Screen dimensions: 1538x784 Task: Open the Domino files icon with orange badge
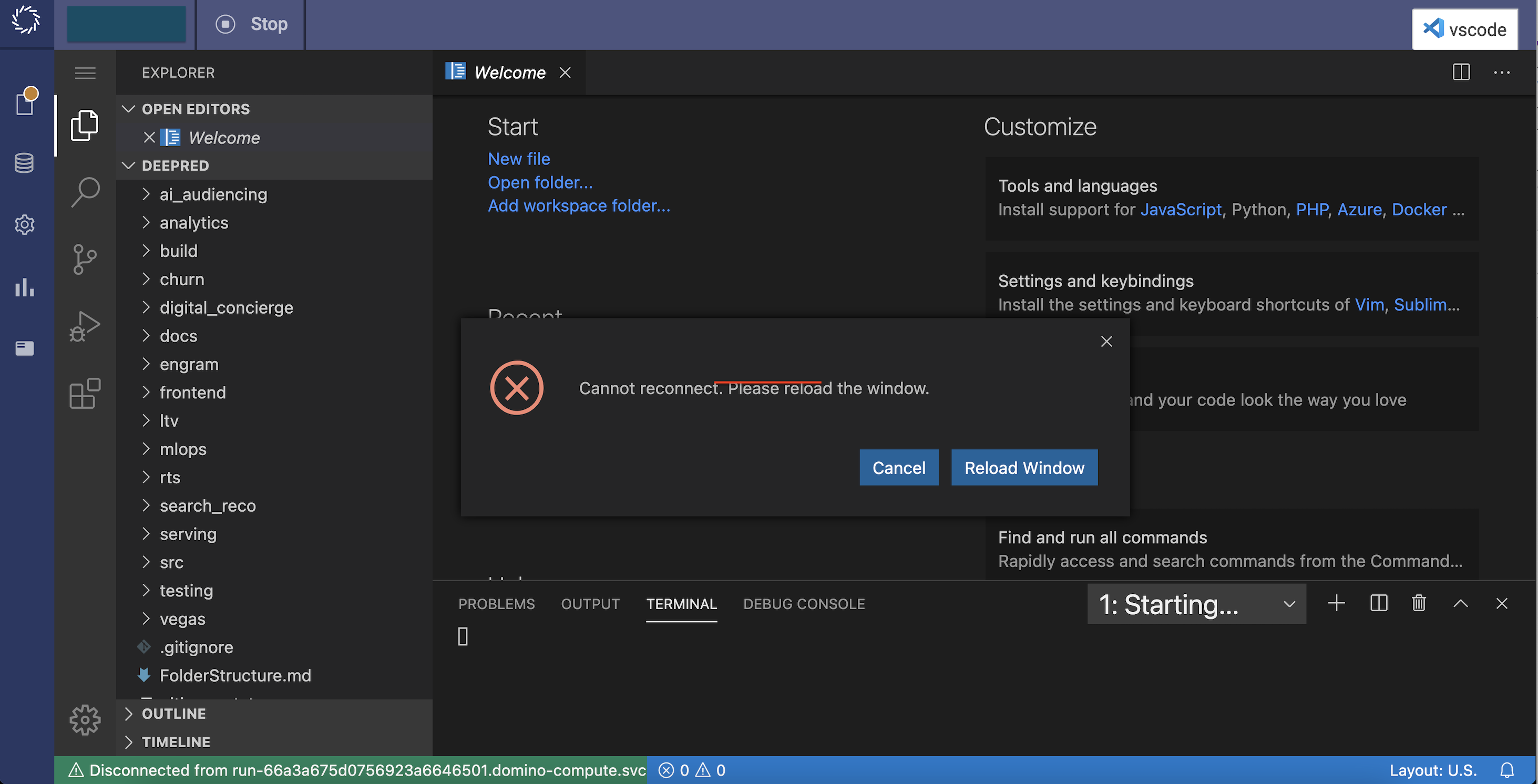26,101
